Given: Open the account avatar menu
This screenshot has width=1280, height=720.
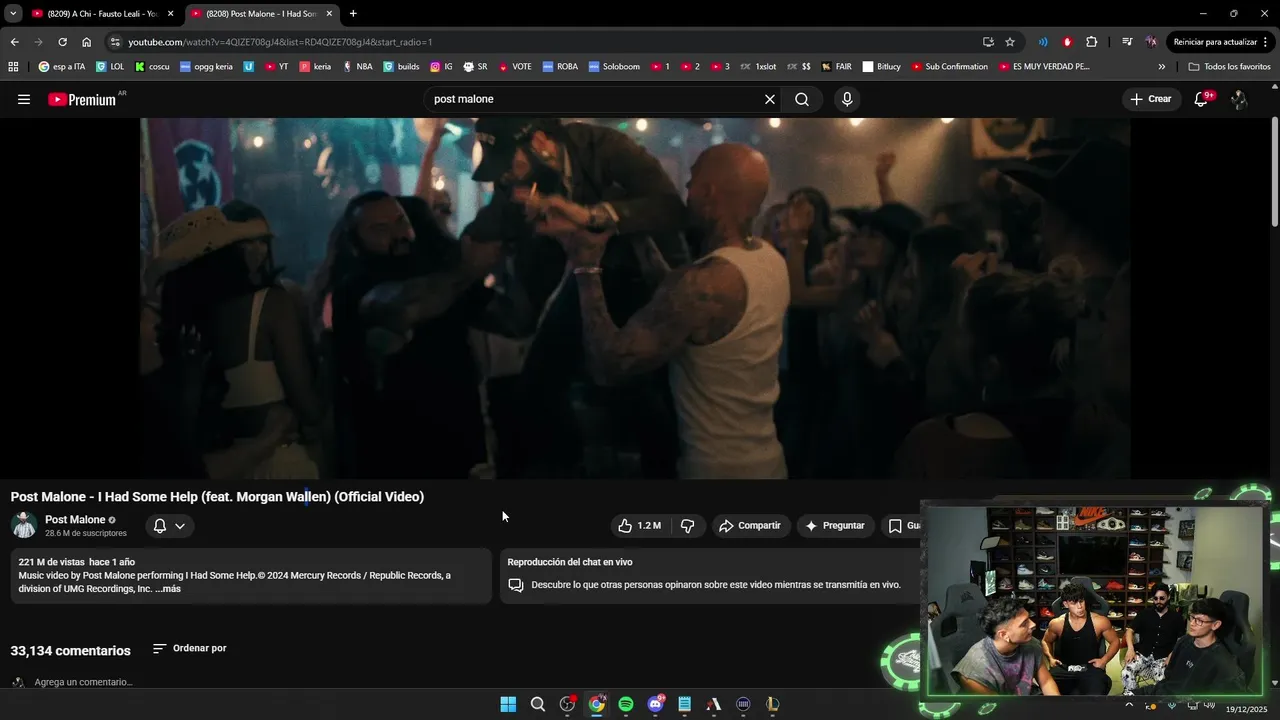Looking at the screenshot, I should point(1239,99).
